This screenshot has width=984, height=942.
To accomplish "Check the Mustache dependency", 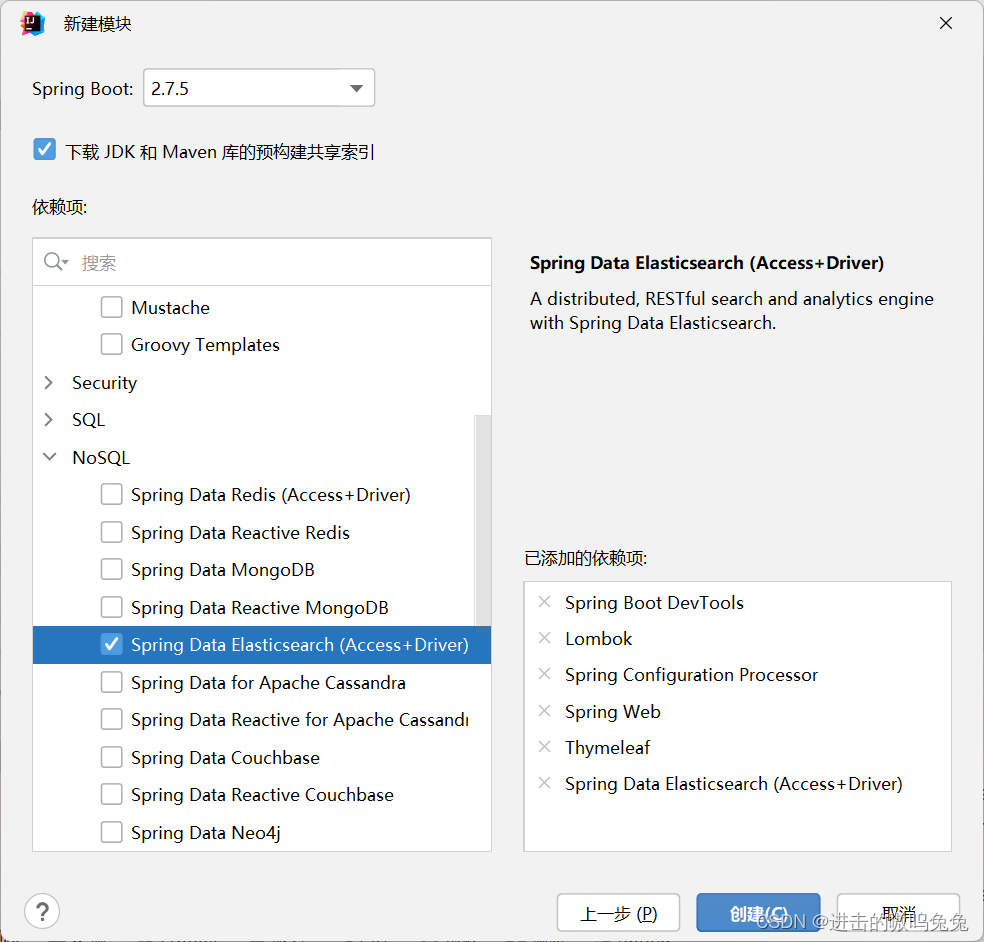I will click(112, 308).
